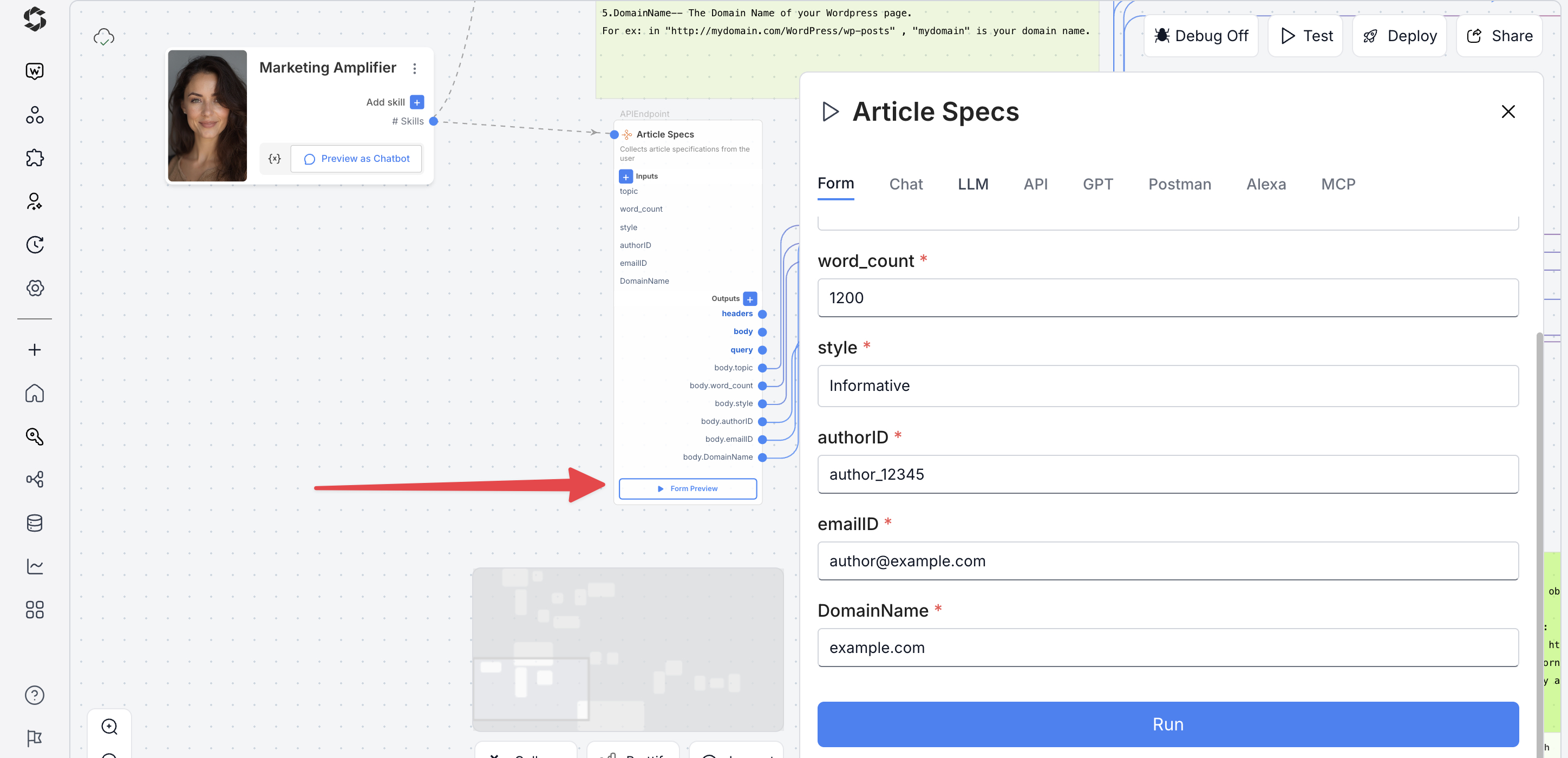Switch to the LLM tab
Viewport: 1568px width, 758px height.
click(973, 184)
